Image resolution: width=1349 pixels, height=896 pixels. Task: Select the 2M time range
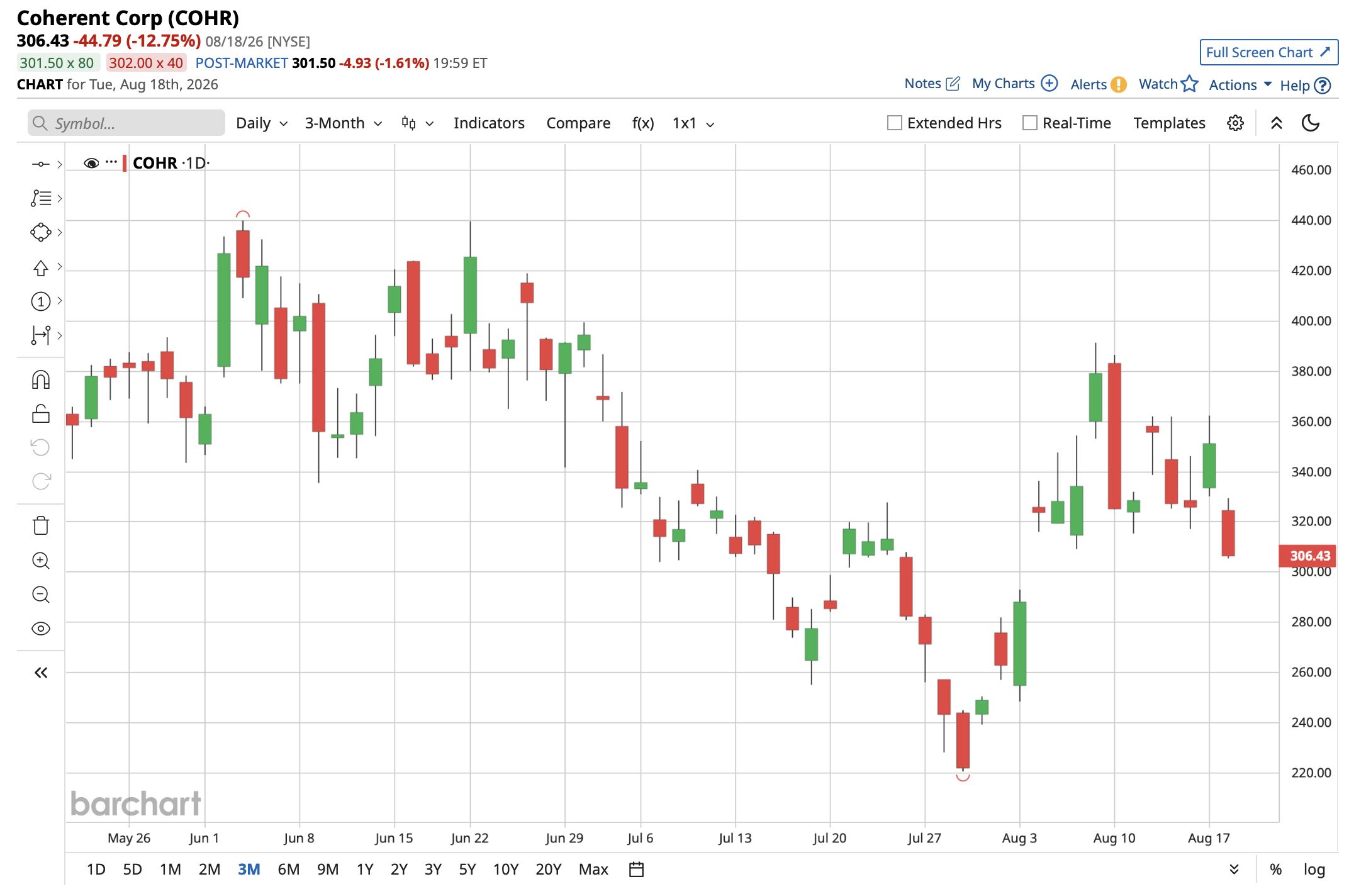coord(210,870)
